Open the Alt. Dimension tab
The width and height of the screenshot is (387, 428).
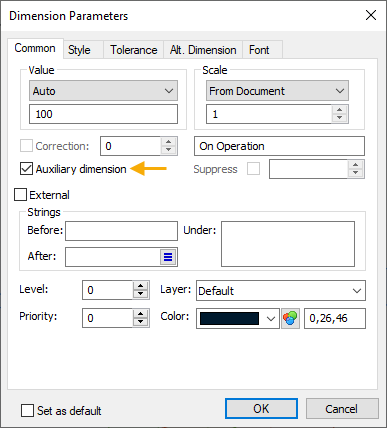203,50
